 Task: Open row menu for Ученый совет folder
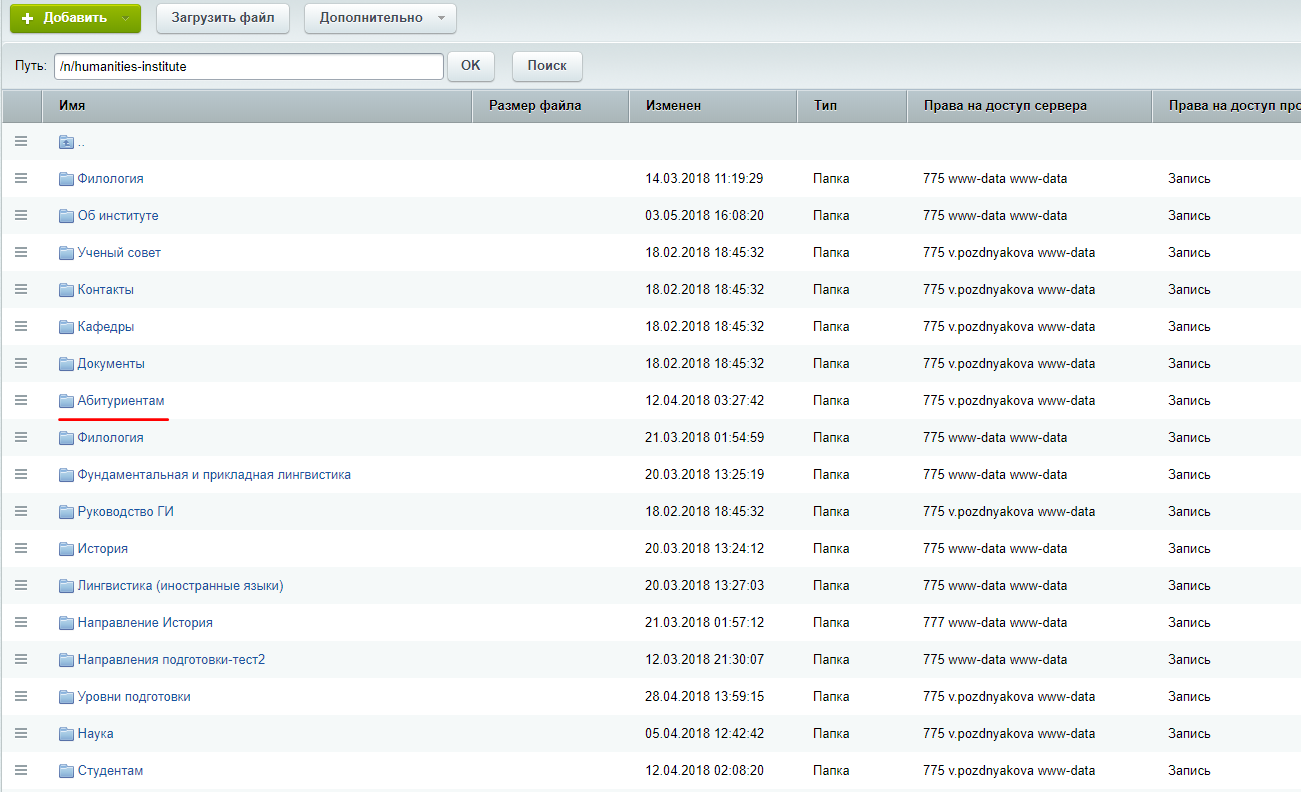click(21, 252)
